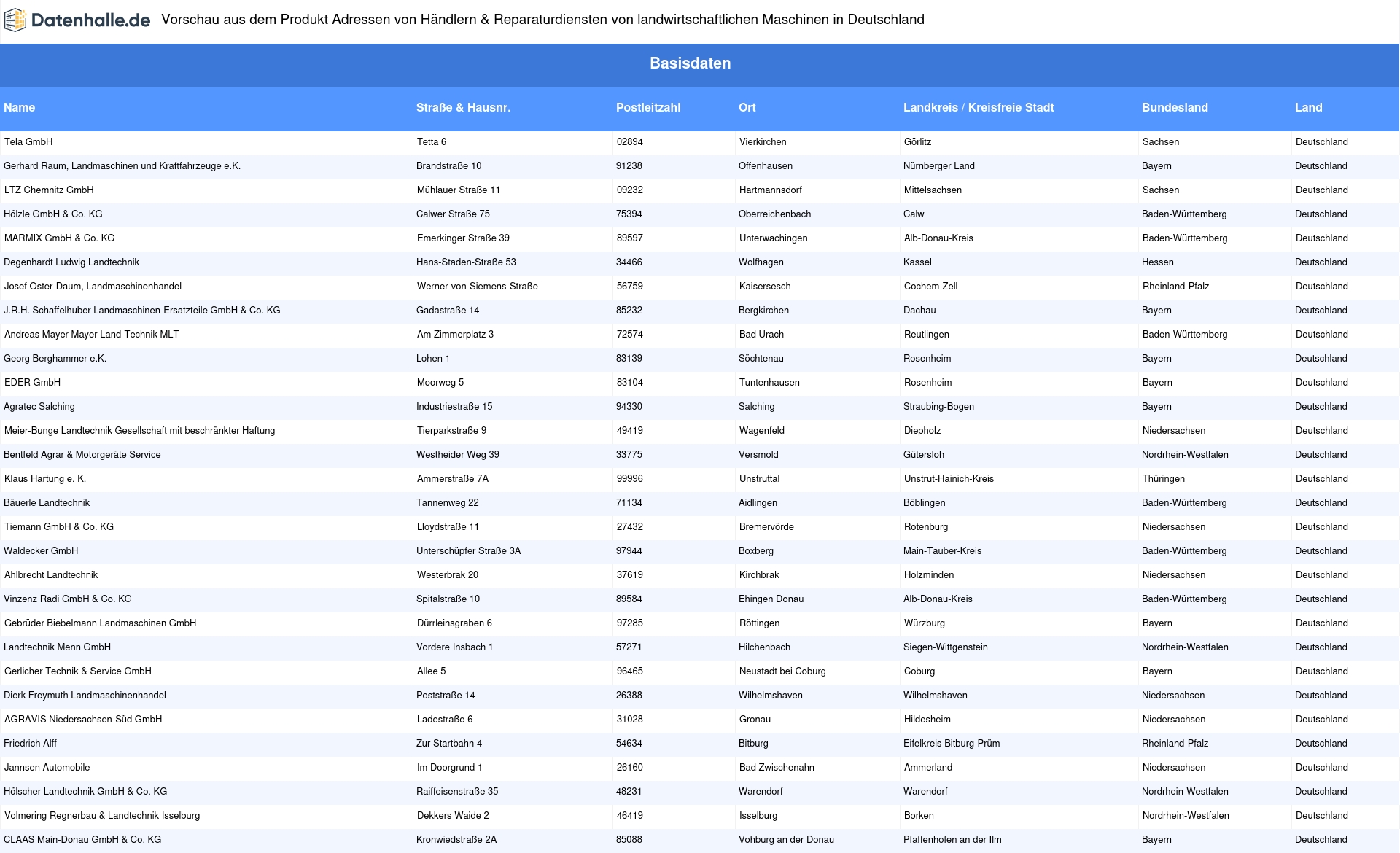Open the Datenhalle.de site name link
The height and width of the screenshot is (853, 1400).
click(90, 20)
